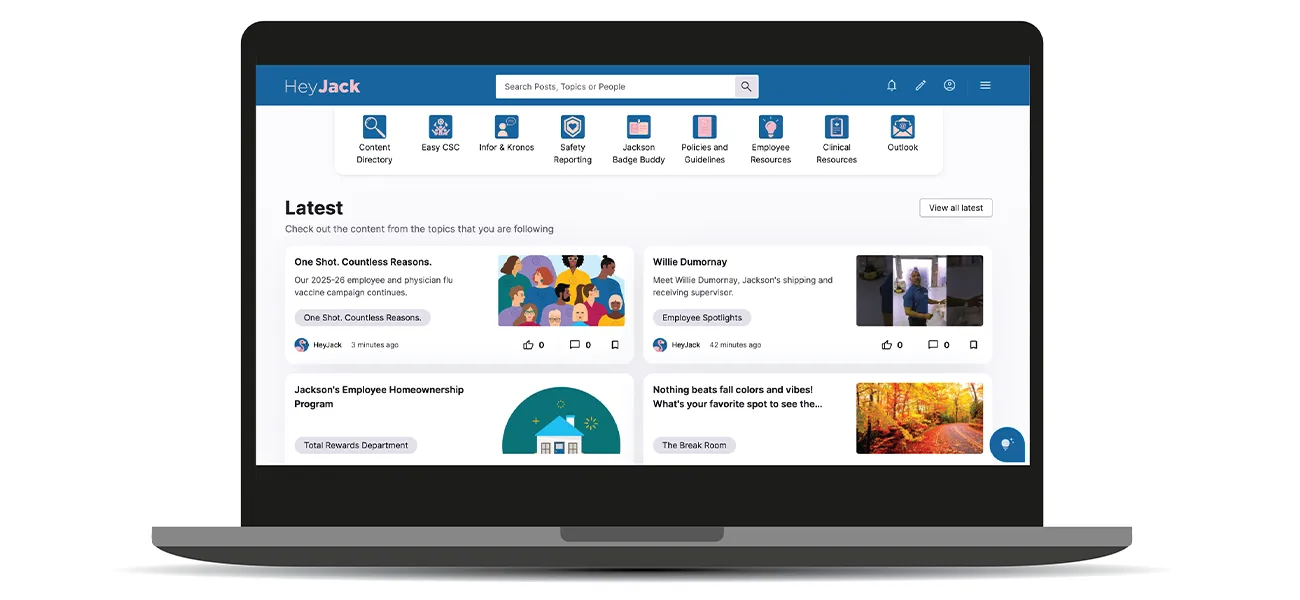Image resolution: width=1300 pixels, height=600 pixels.
Task: Open the Infor & Kronos icon
Action: (x=507, y=127)
